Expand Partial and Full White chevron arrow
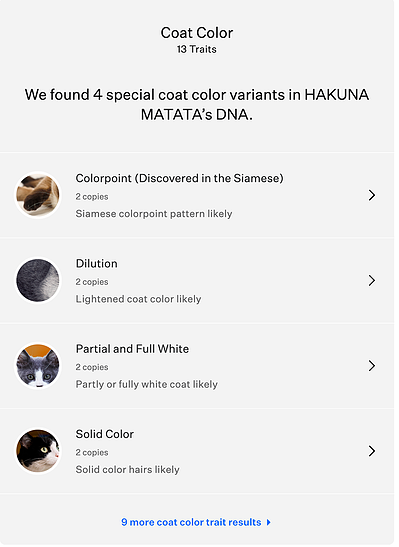 pos(372,366)
